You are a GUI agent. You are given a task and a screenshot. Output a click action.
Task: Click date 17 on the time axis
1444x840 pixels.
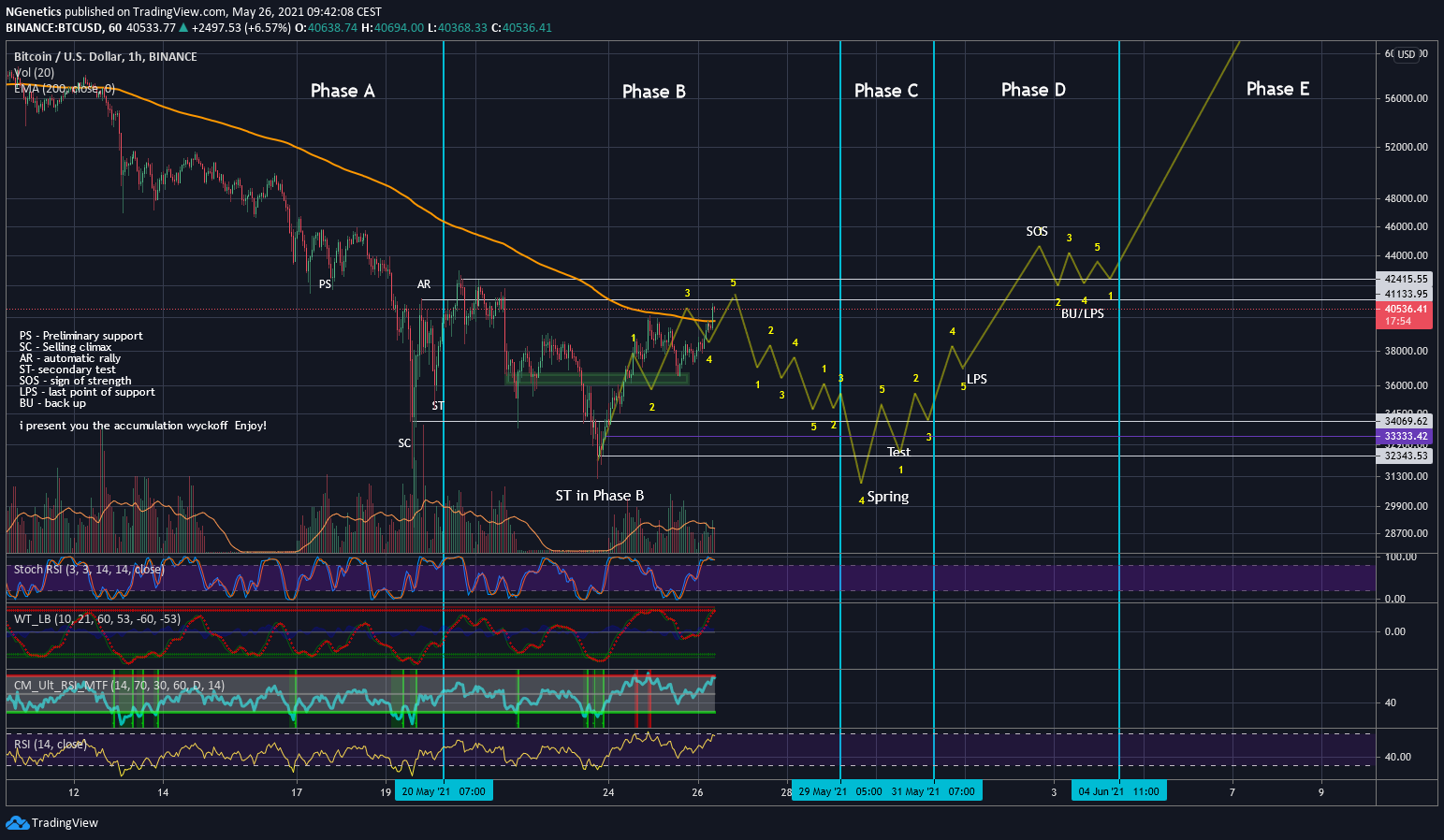(x=297, y=792)
